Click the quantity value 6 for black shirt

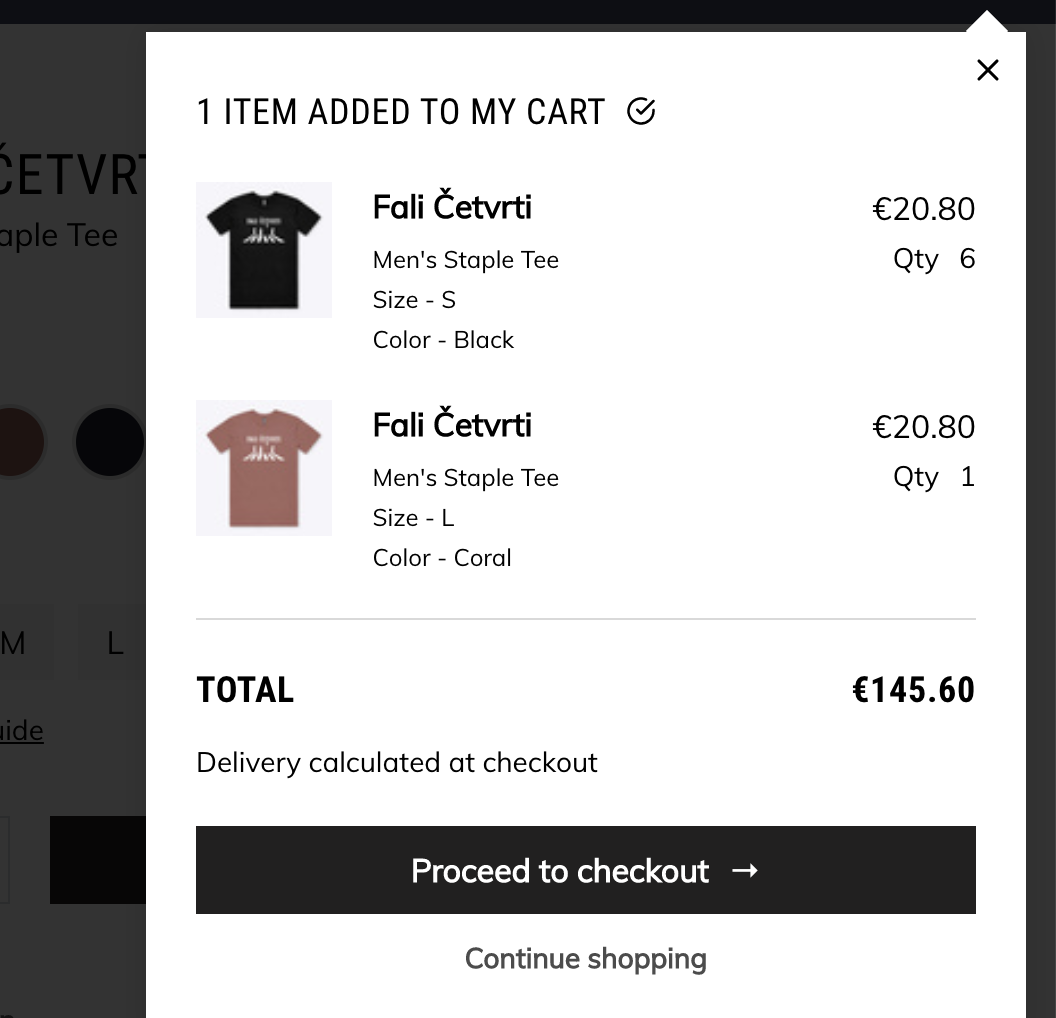tap(966, 258)
